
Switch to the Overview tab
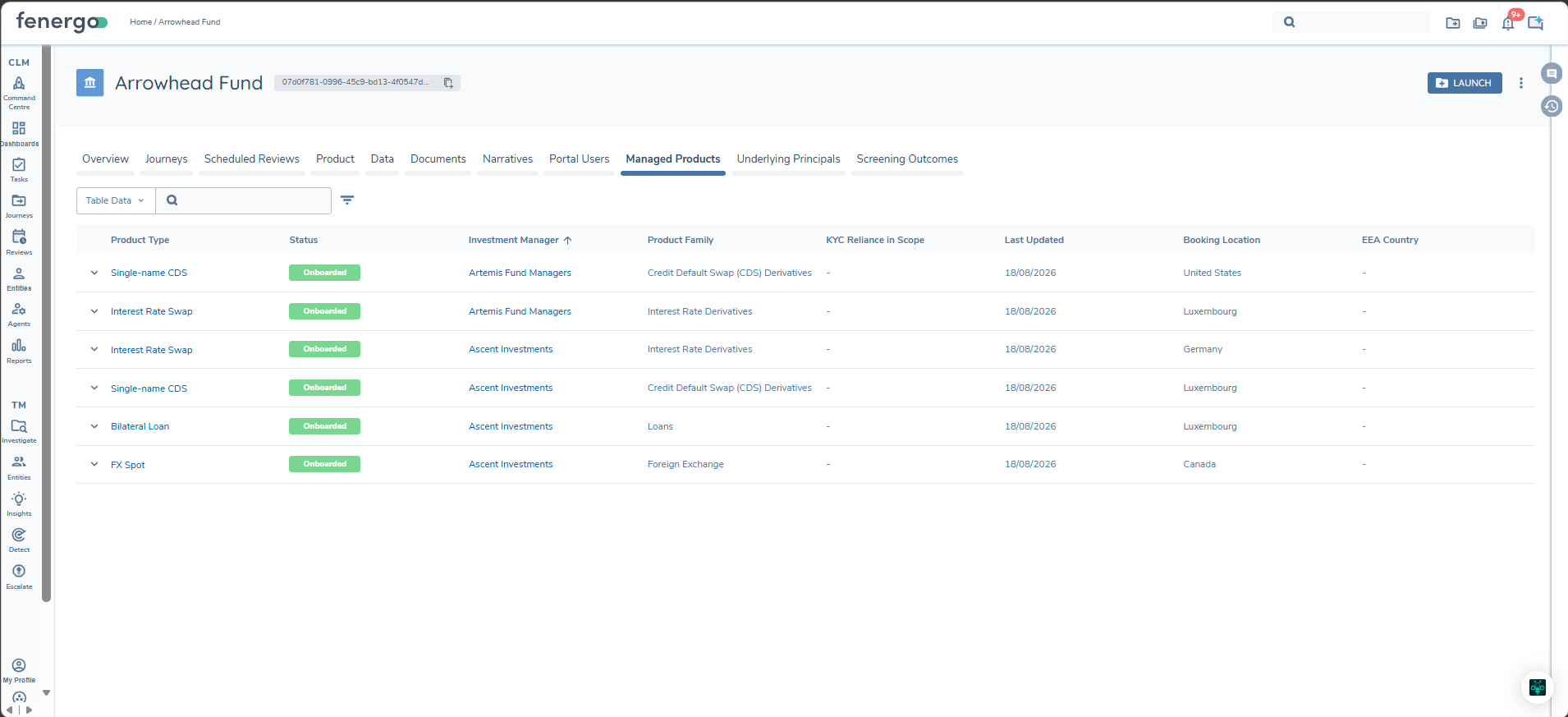click(105, 159)
